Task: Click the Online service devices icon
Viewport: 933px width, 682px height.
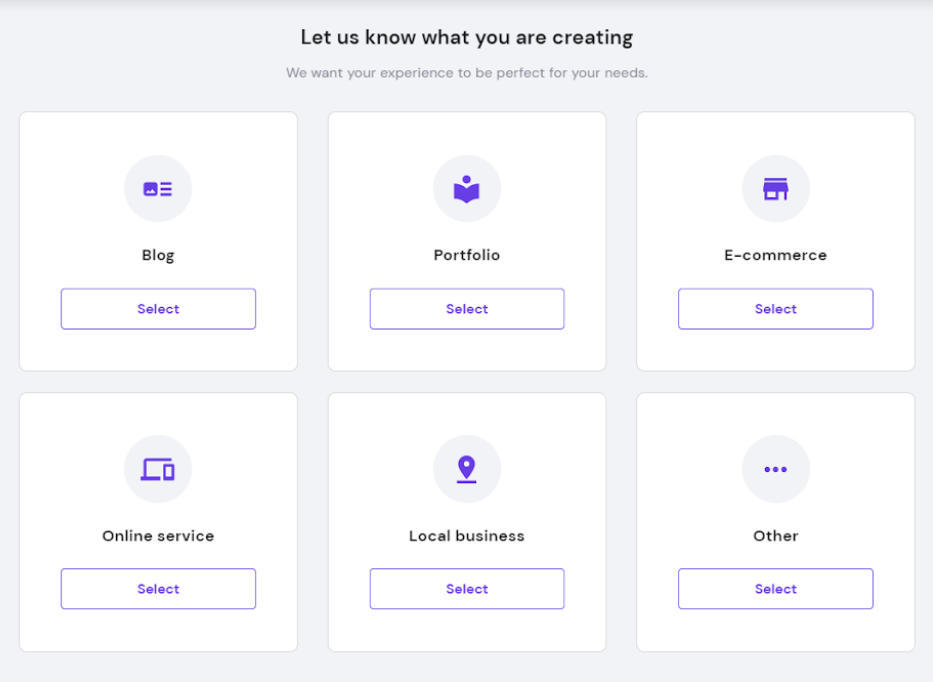Action: tap(158, 470)
